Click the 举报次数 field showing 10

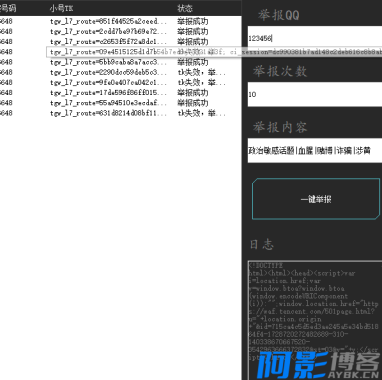315,94
